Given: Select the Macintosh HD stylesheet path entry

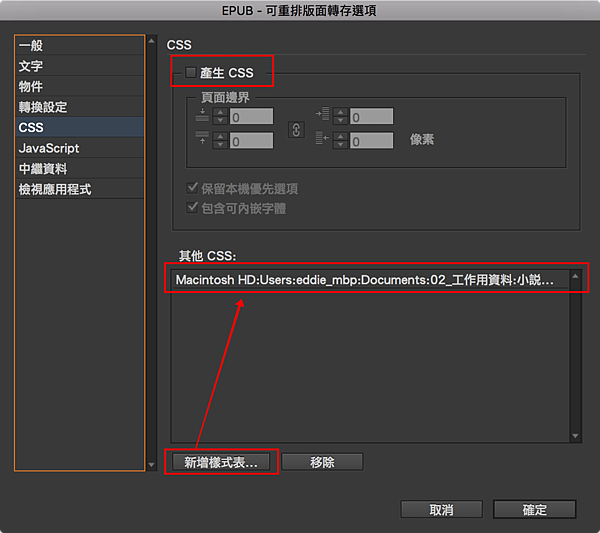Looking at the screenshot, I should click(370, 280).
